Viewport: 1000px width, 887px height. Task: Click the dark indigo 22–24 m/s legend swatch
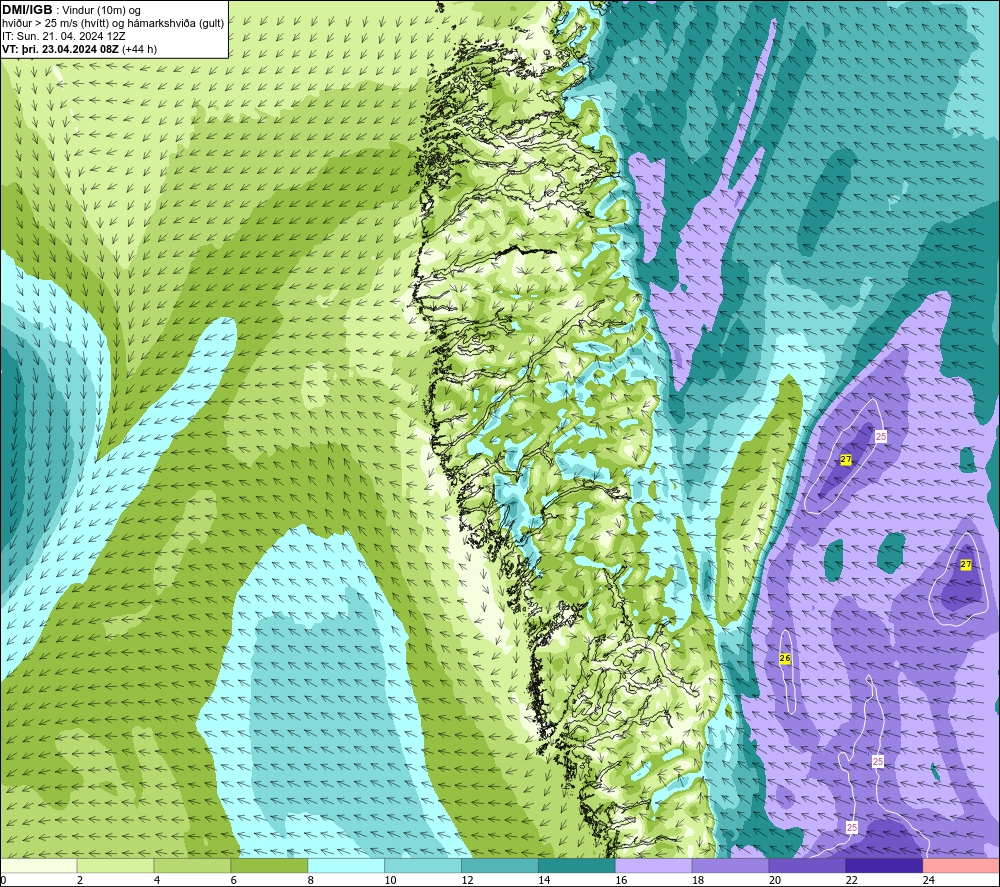[885, 866]
